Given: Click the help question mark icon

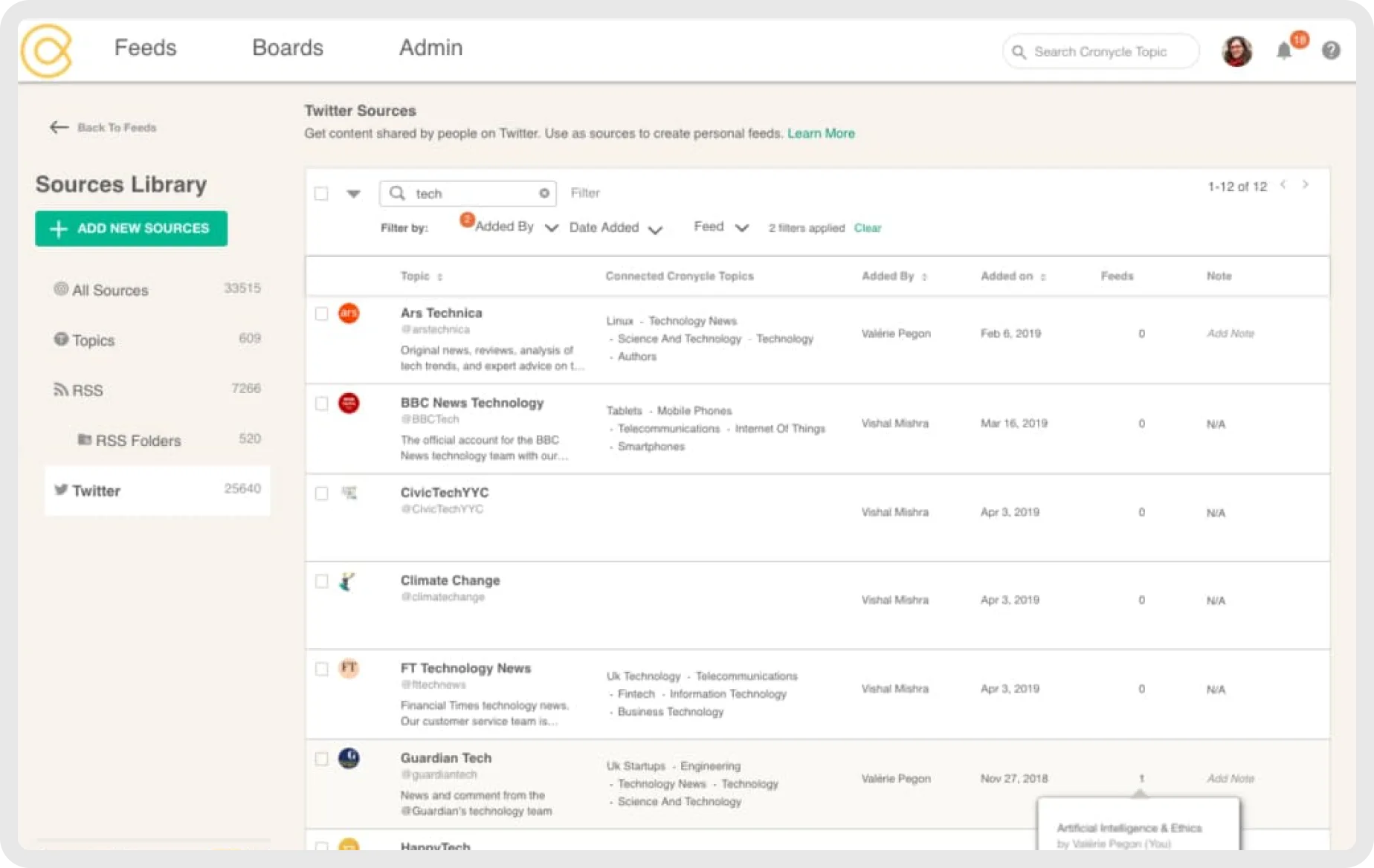Looking at the screenshot, I should [x=1331, y=51].
